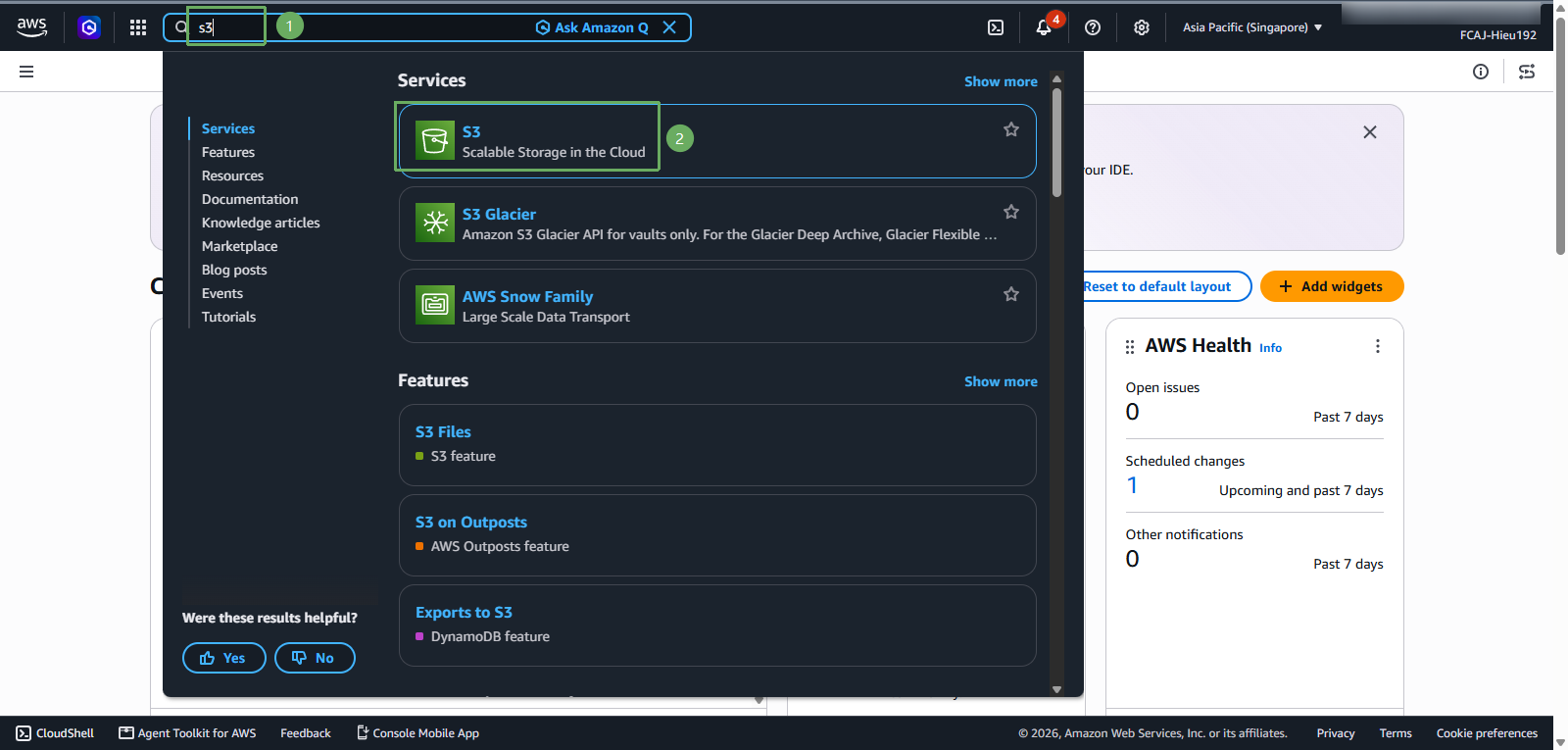Show more Features results
Viewport: 1568px width, 750px height.
1001,381
